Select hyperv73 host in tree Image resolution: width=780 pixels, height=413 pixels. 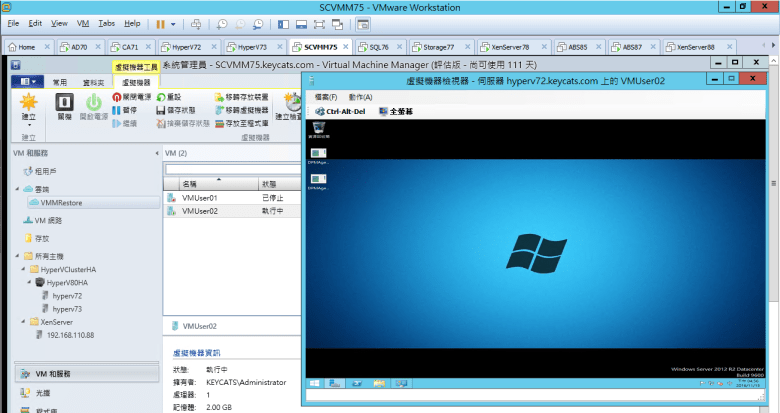tap(66, 309)
